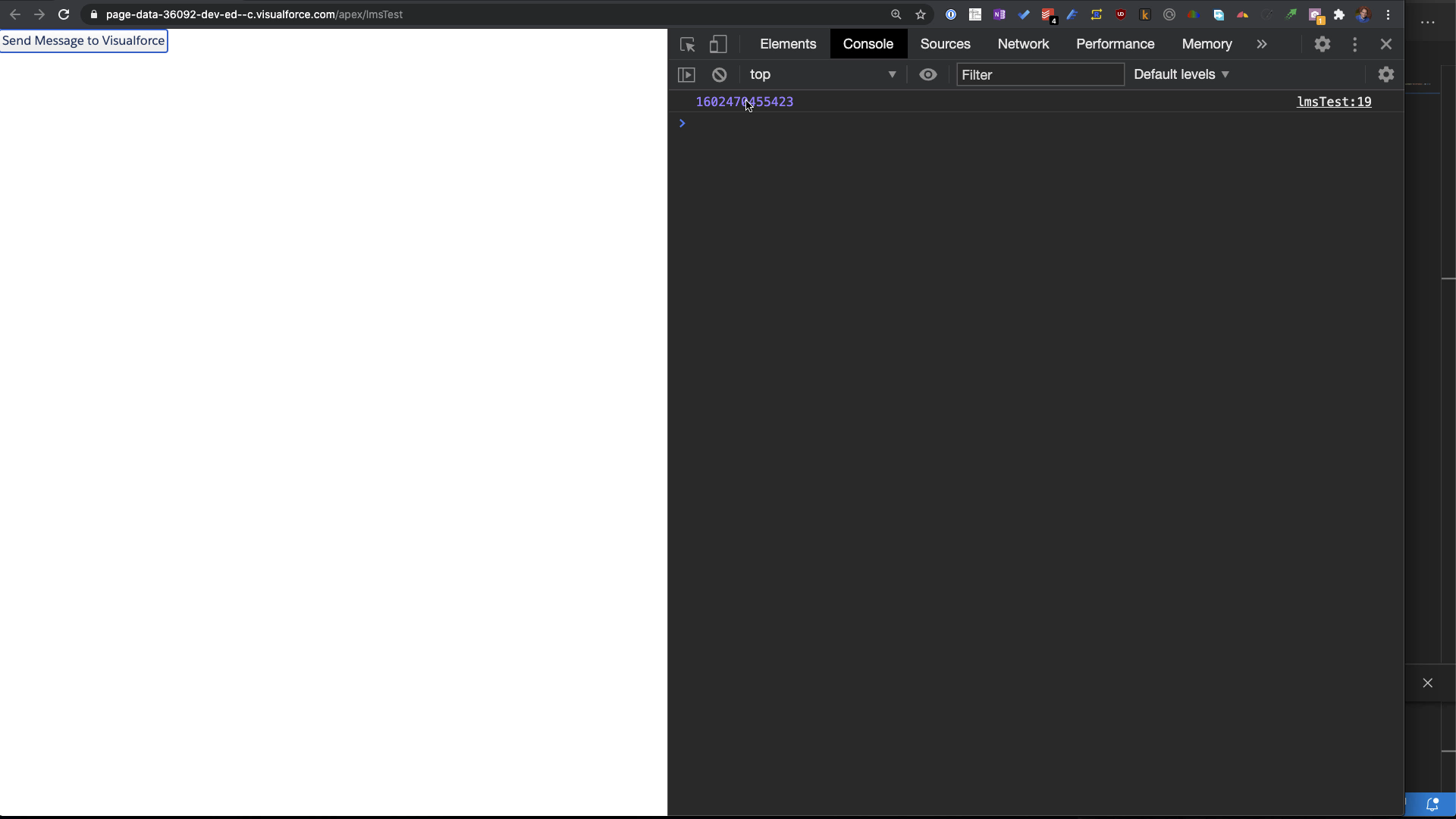The height and width of the screenshot is (819, 1456).
Task: Click the clear console icon
Action: (718, 74)
